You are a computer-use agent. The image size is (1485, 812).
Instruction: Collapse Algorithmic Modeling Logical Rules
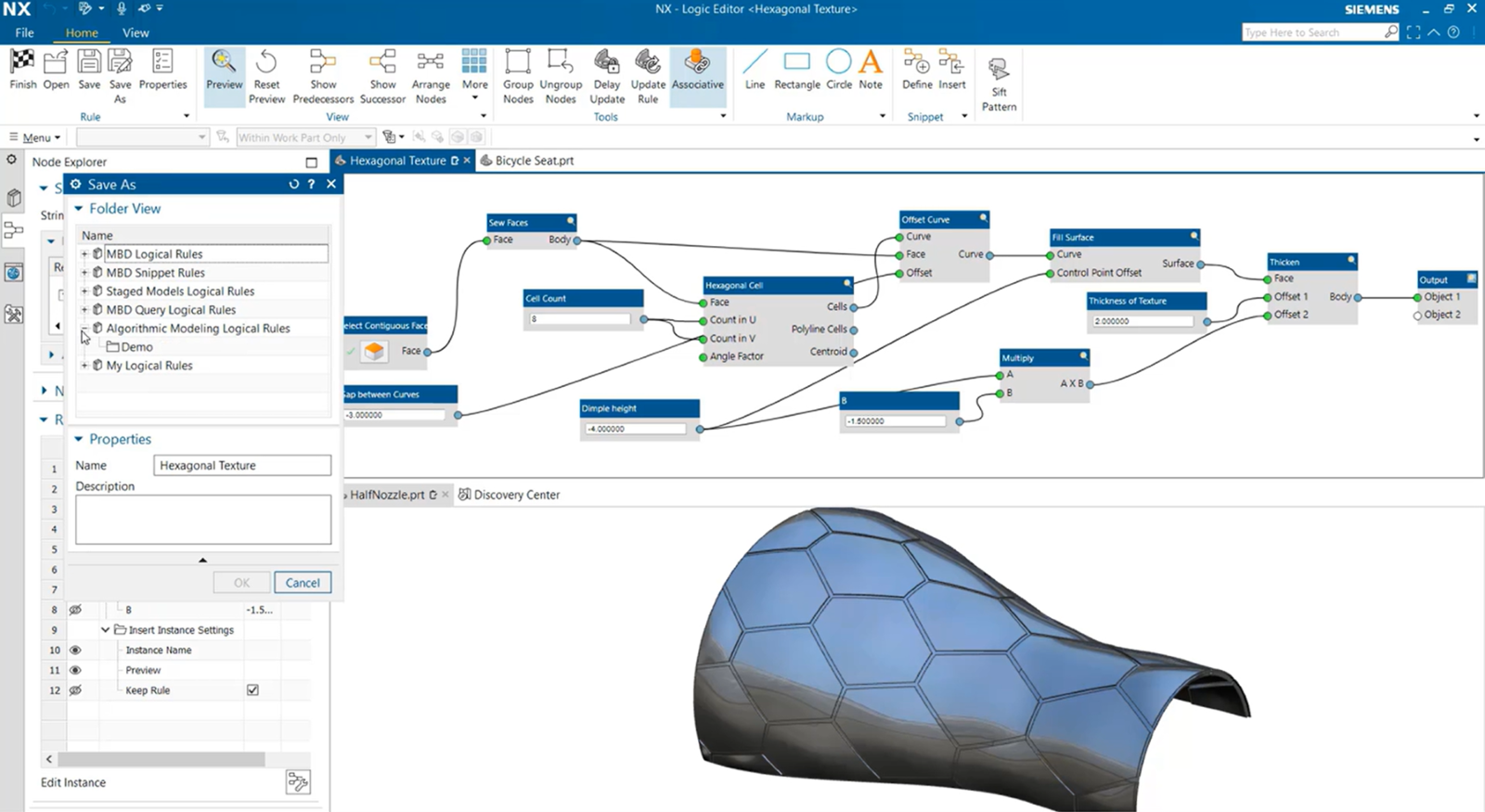click(x=84, y=328)
